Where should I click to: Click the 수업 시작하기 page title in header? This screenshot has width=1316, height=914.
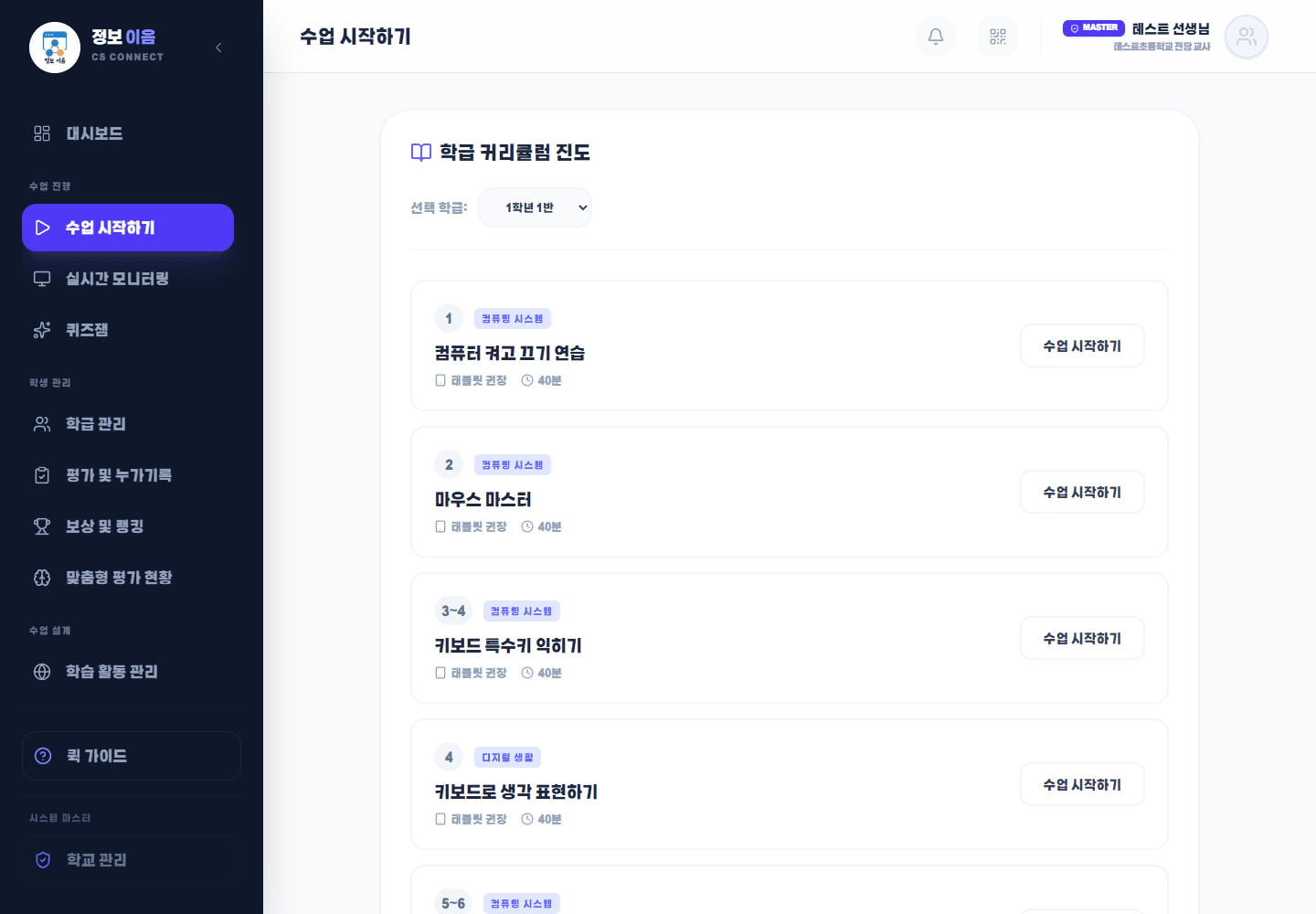356,37
